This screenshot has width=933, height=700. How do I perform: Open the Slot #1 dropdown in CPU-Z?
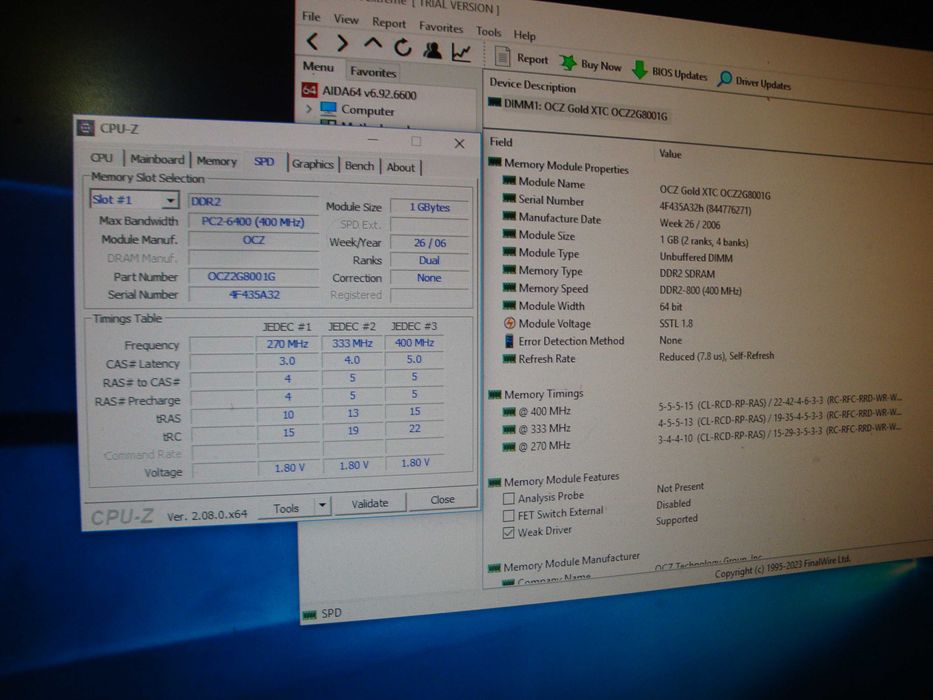134,199
